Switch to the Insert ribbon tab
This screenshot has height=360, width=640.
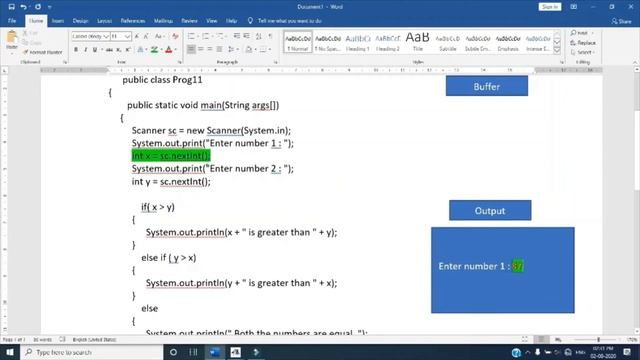58,20
